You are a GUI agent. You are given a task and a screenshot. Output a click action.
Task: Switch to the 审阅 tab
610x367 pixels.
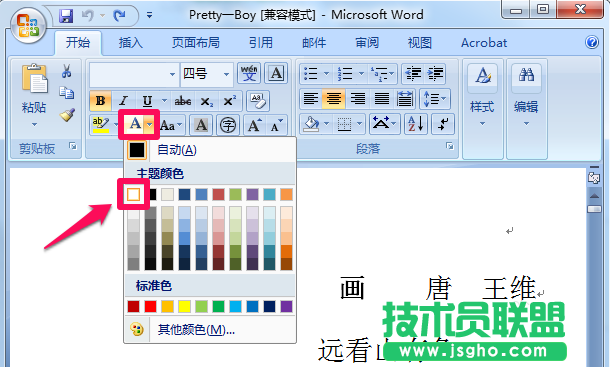tap(367, 42)
